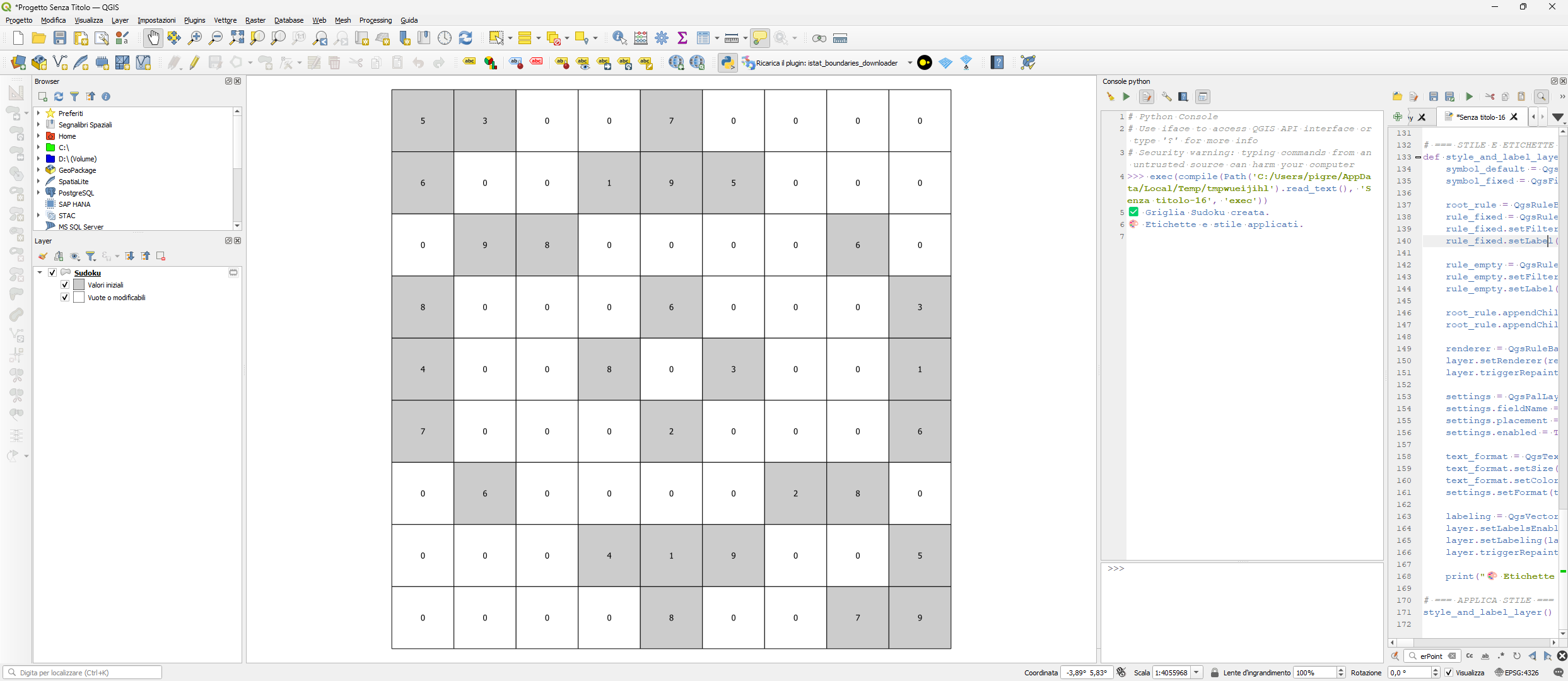The width and height of the screenshot is (1568, 681).
Task: Toggle the Python console toolbar icon
Action: (728, 62)
